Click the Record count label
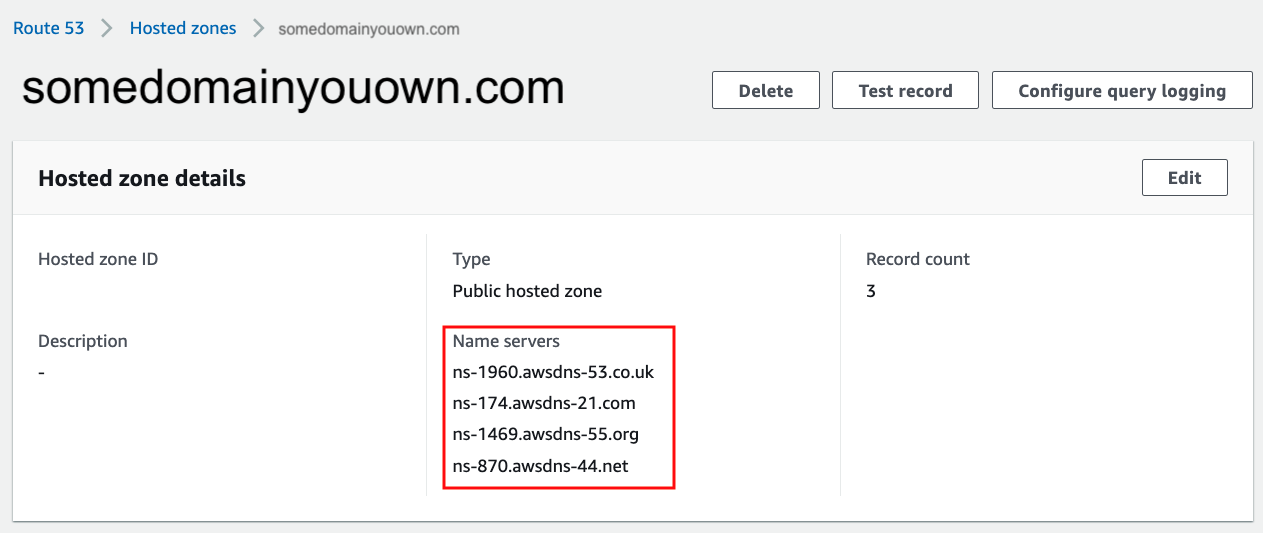This screenshot has height=533, width=1263. 918,259
